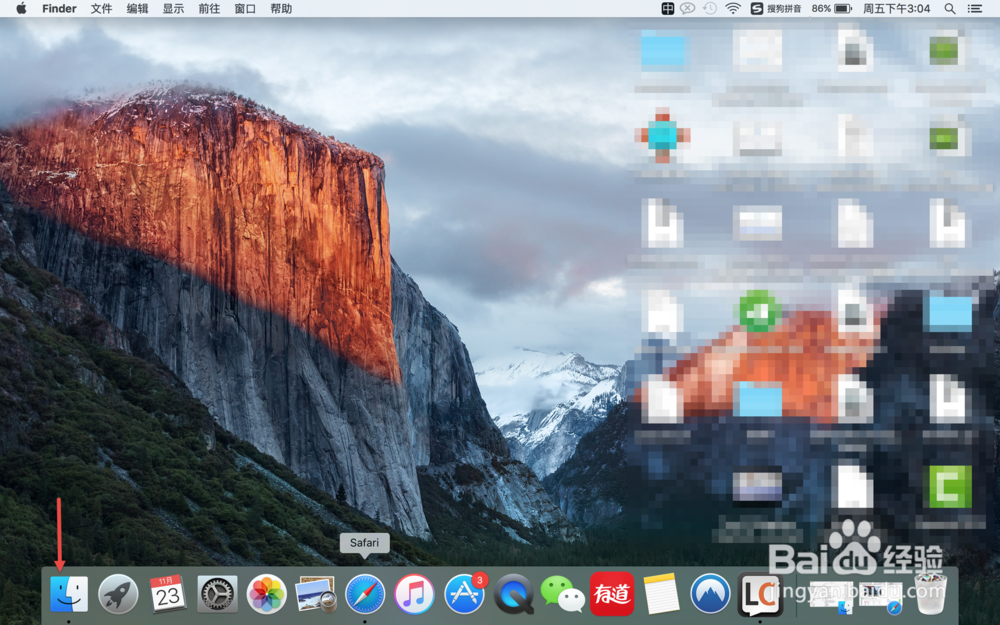Open the 显示 menu
The height and width of the screenshot is (625, 1000).
click(173, 8)
